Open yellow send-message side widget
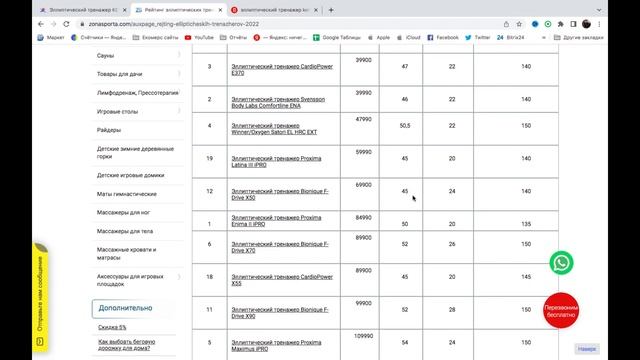The image size is (640, 360). 40,298
